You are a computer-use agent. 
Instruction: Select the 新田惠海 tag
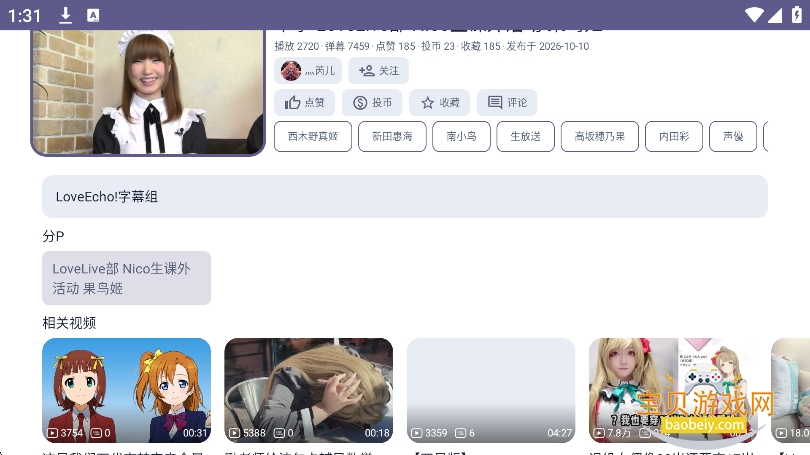click(x=392, y=136)
